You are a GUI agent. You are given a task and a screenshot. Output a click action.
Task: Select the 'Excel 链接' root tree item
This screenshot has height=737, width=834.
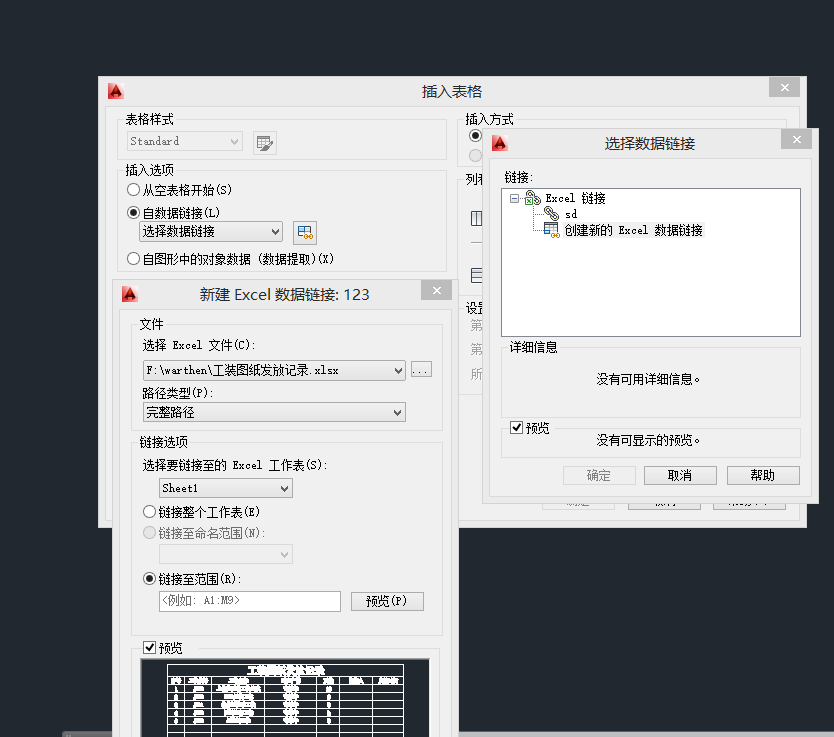tap(576, 198)
